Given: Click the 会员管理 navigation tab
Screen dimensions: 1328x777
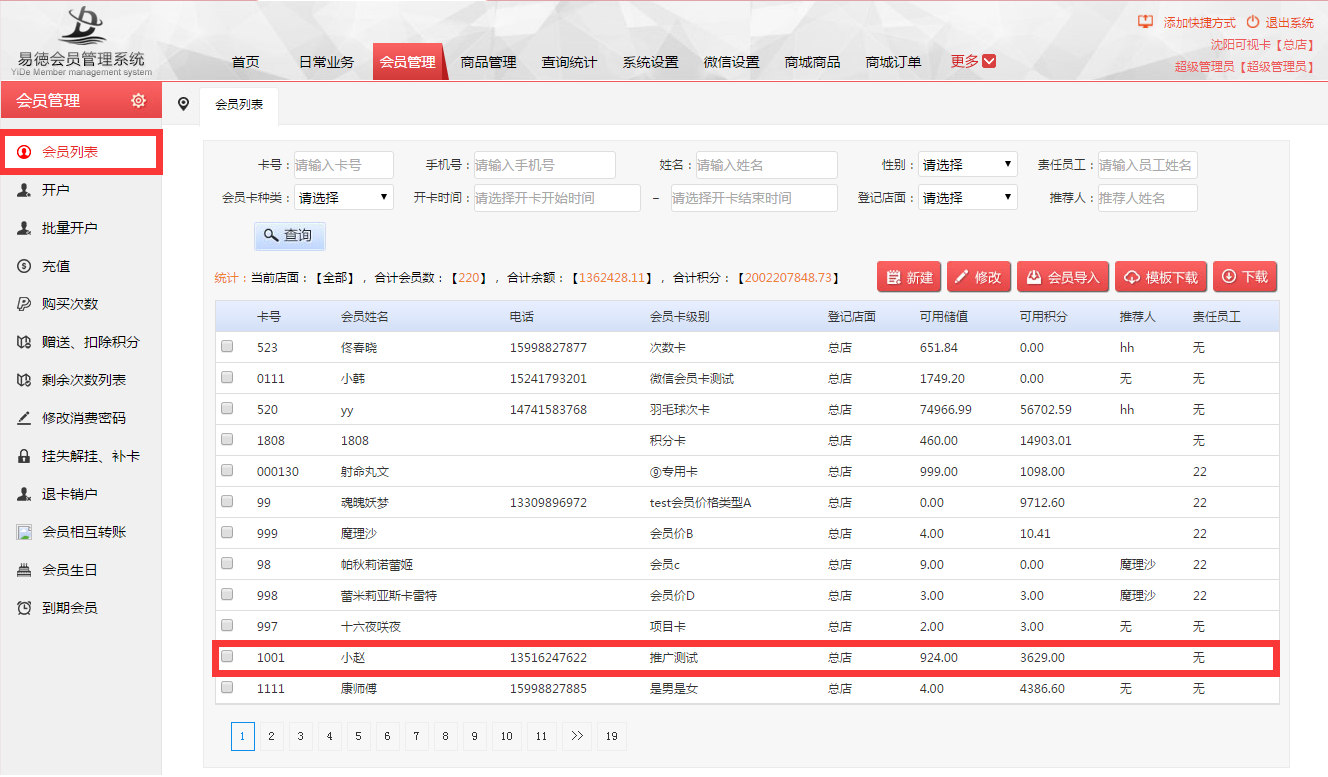Looking at the screenshot, I should [x=407, y=62].
